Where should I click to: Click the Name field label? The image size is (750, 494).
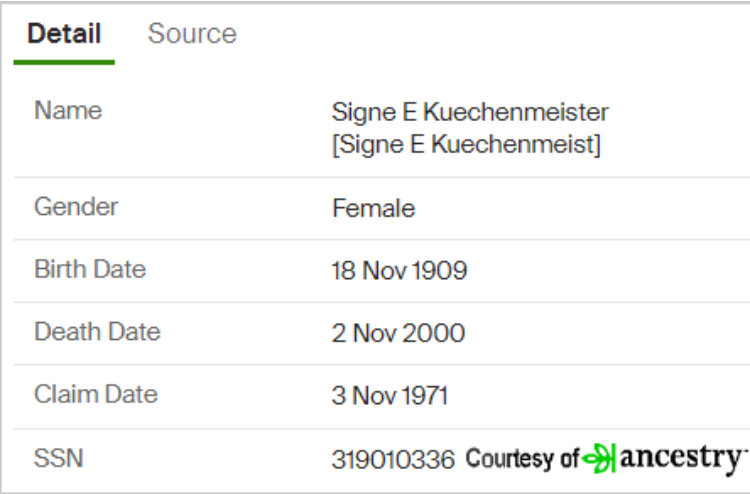(x=68, y=110)
